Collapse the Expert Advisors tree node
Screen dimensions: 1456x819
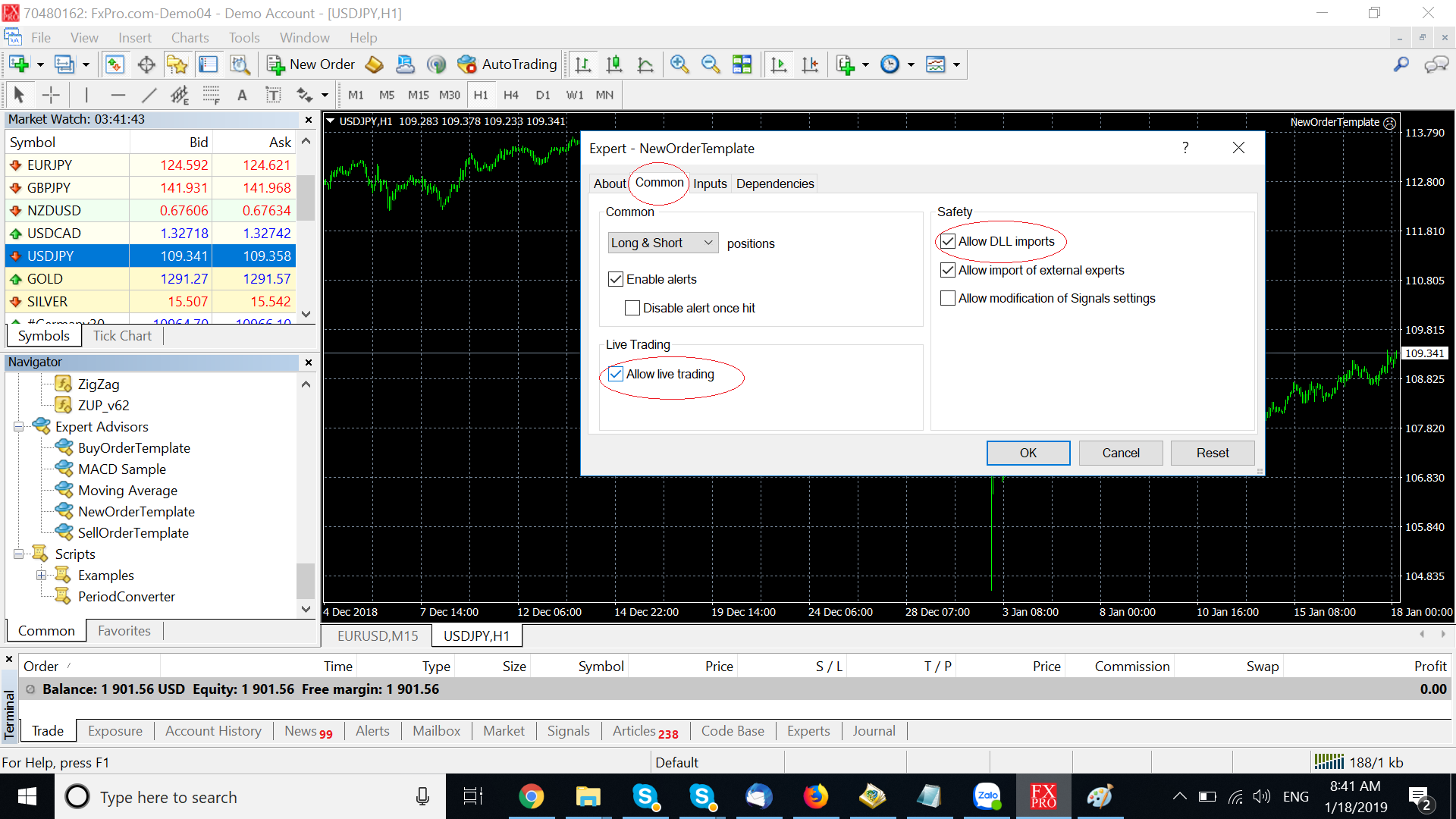click(x=18, y=427)
